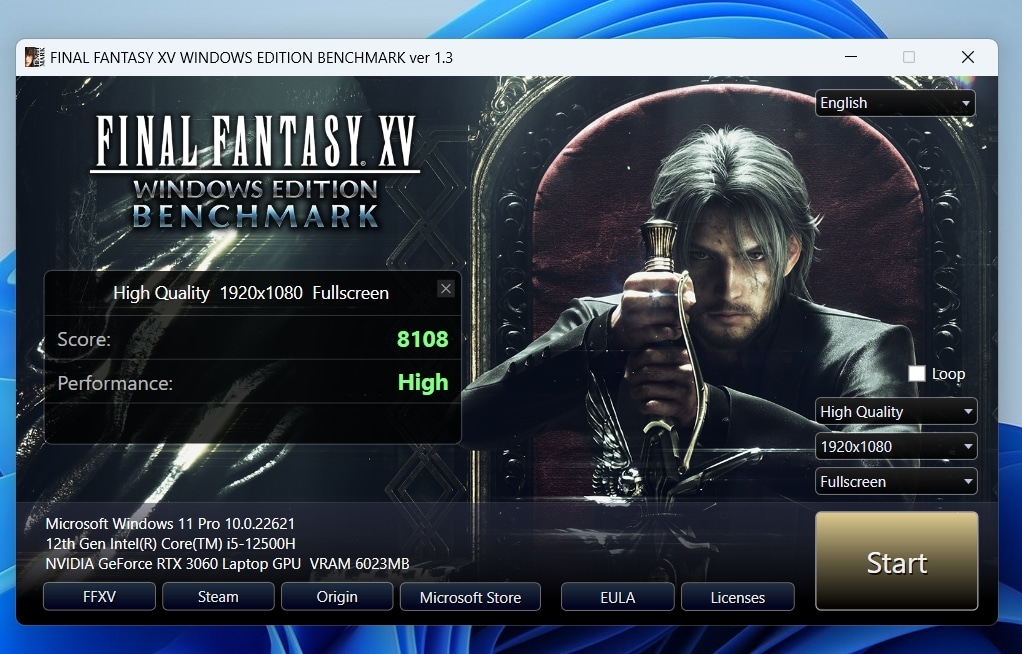Show the Licenses information
The image size is (1022, 654).
coord(738,598)
